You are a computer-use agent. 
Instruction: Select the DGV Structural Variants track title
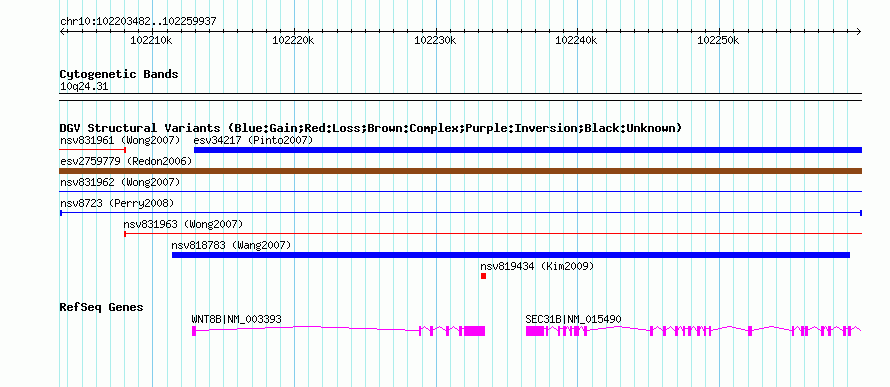click(x=371, y=128)
